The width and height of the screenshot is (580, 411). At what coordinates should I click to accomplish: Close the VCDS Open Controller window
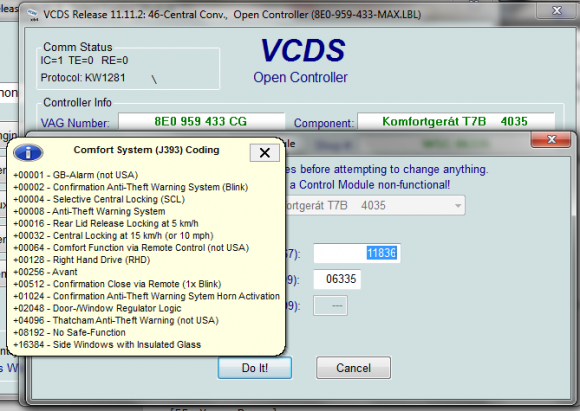click(x=556, y=10)
